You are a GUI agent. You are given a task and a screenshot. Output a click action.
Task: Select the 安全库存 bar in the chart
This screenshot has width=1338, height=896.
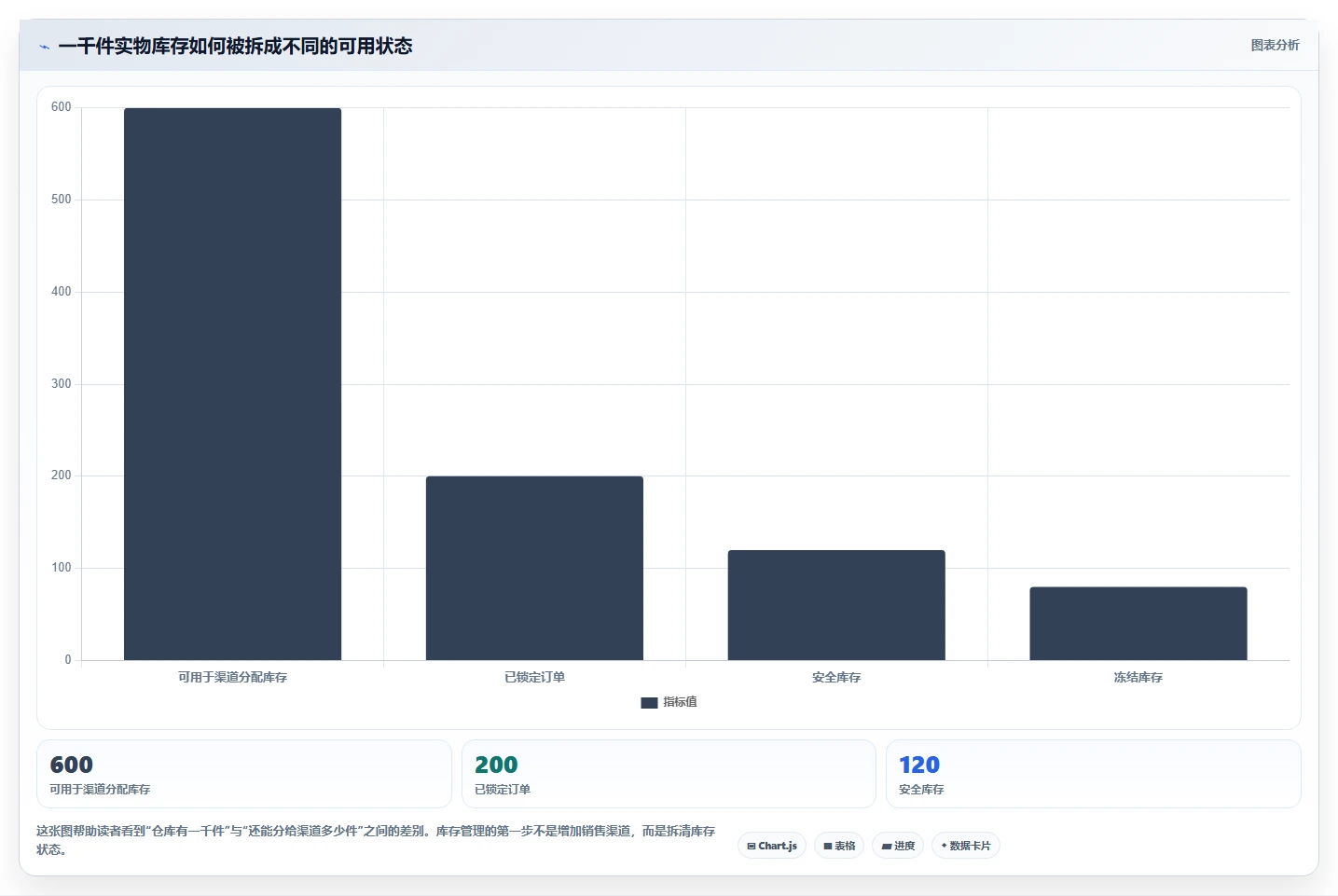coord(836,605)
